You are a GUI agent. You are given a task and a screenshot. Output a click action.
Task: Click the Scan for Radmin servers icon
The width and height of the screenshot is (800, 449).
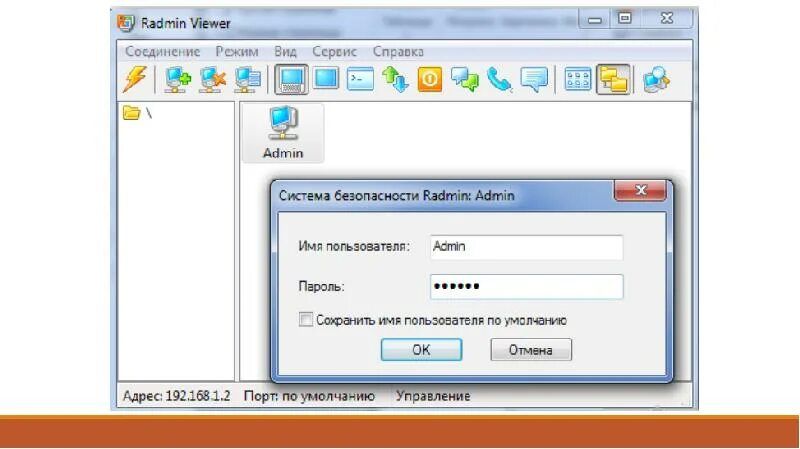[x=656, y=80]
